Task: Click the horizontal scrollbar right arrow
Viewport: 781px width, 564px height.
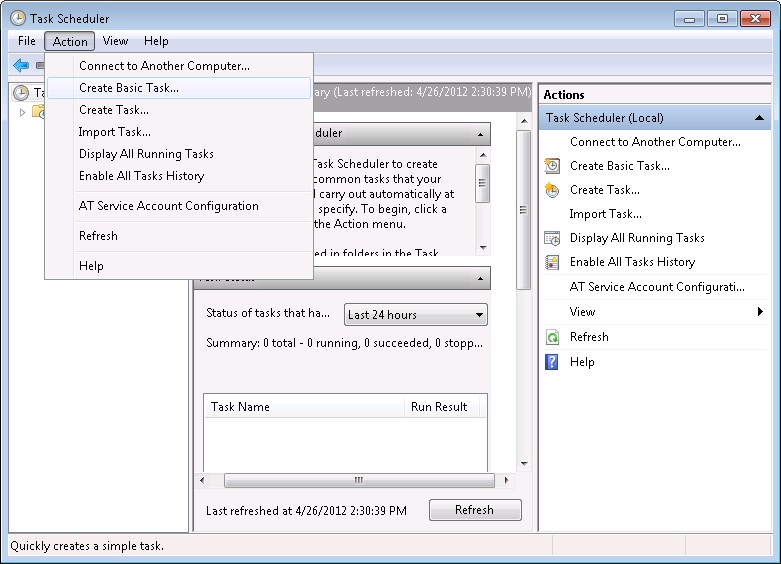Action: coord(506,480)
